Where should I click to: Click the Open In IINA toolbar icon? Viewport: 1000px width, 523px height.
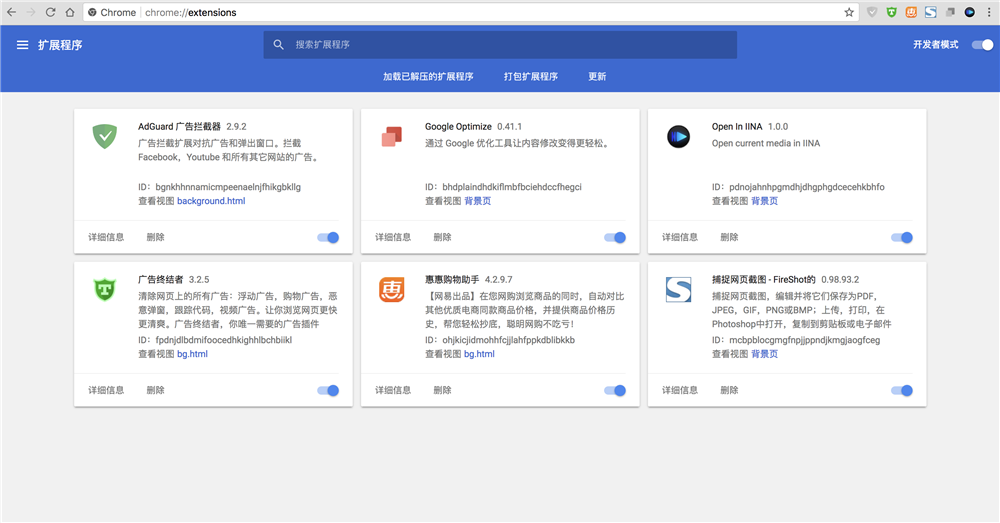[x=969, y=12]
